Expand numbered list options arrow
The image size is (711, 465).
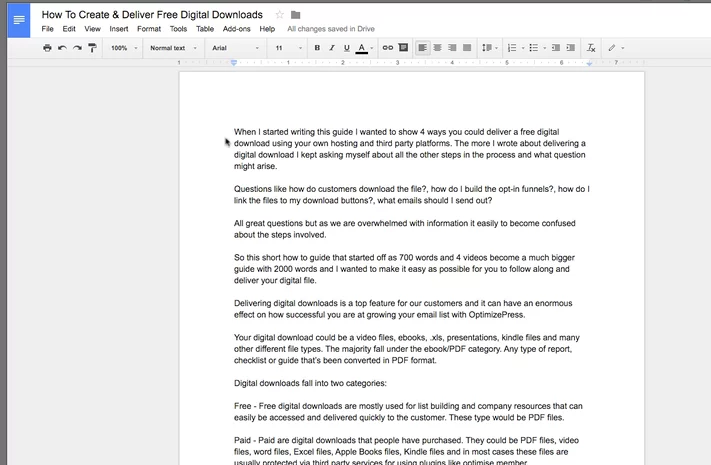click(523, 48)
